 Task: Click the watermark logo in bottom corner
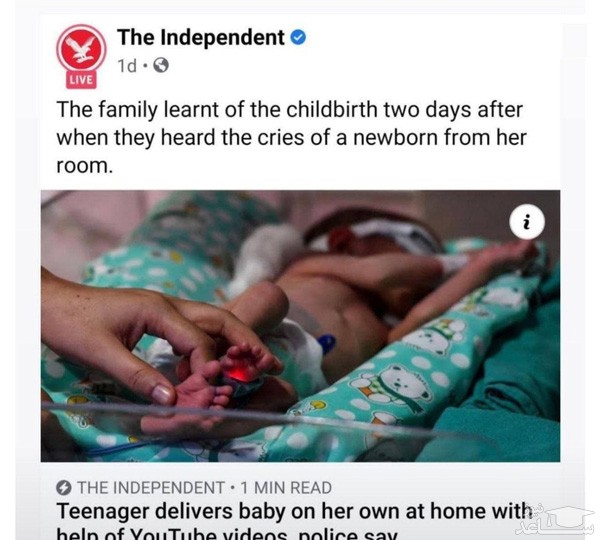[x=555, y=521]
